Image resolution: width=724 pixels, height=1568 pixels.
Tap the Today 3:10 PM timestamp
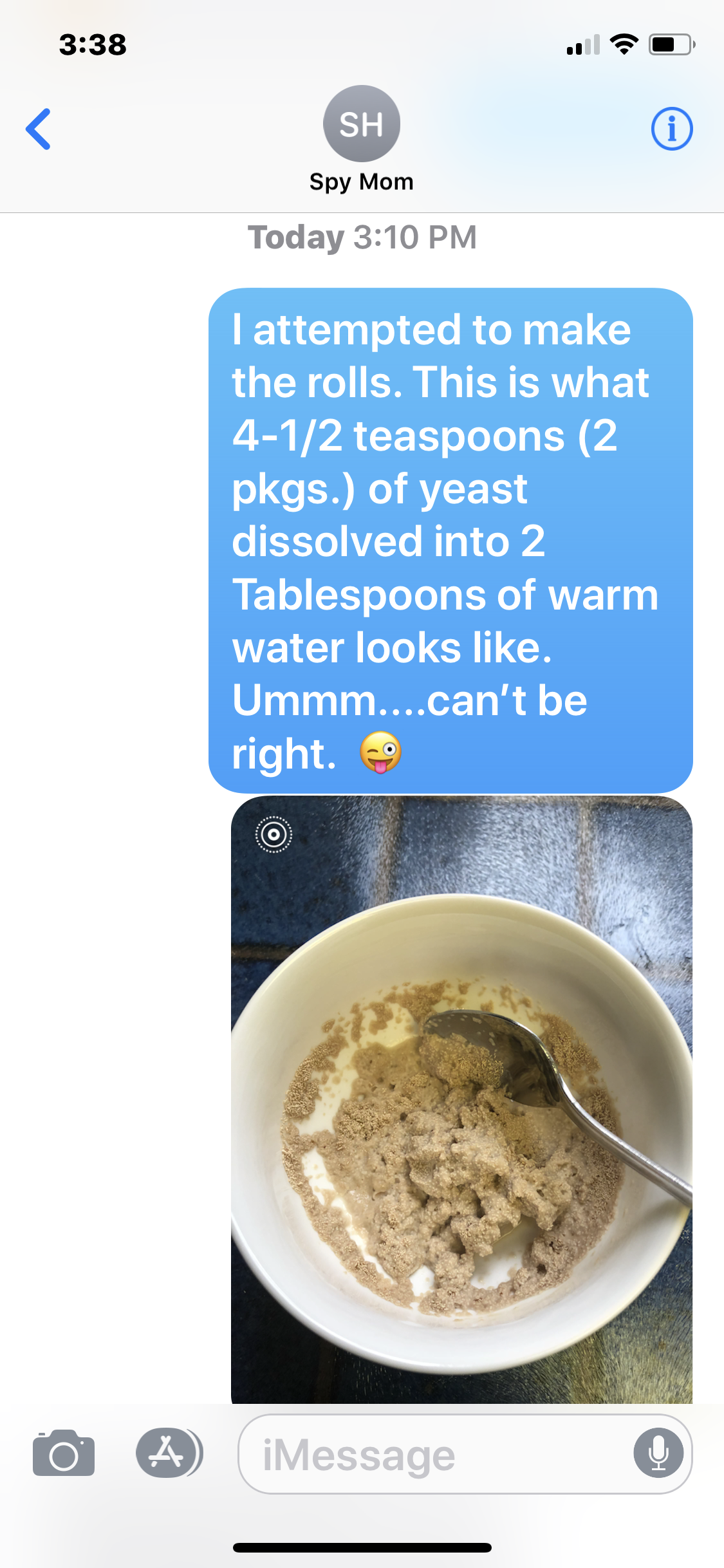point(362,238)
